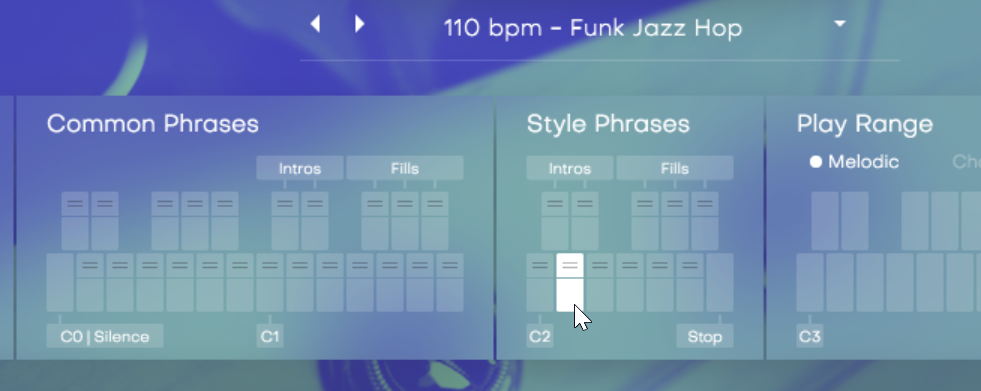Image resolution: width=981 pixels, height=391 pixels.
Task: Click the first black key in Play Range
Action: [x=825, y=221]
